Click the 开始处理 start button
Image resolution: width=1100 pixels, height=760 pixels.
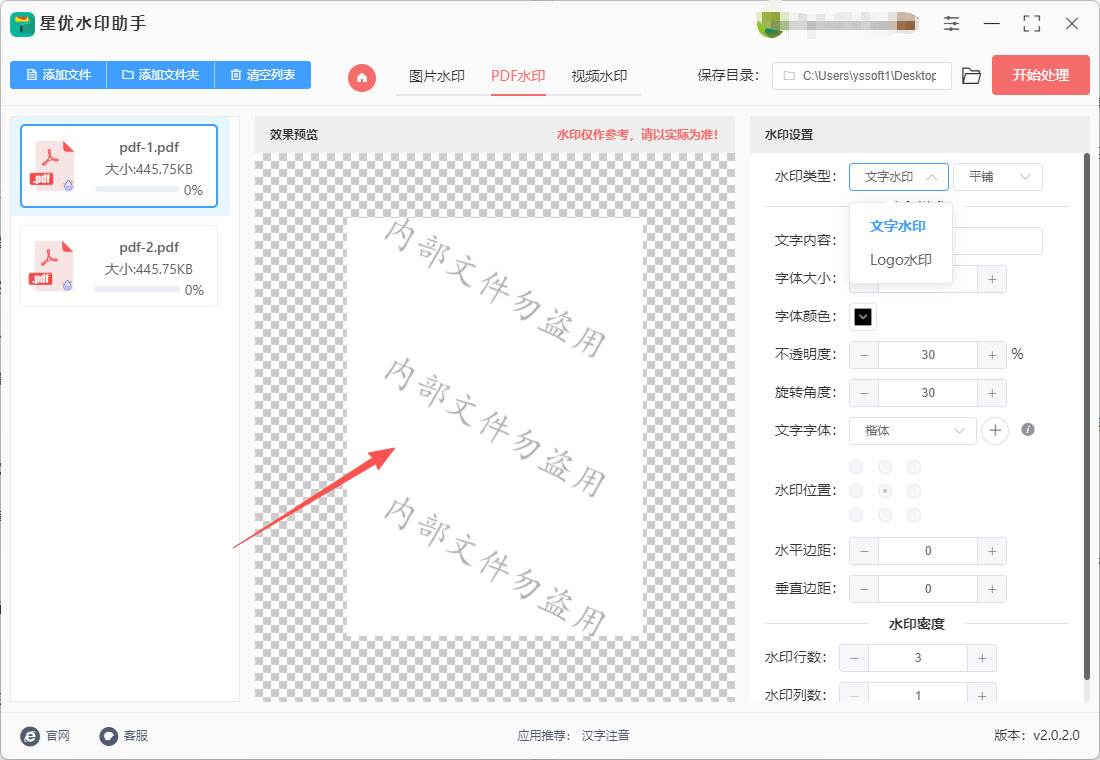click(x=1040, y=75)
